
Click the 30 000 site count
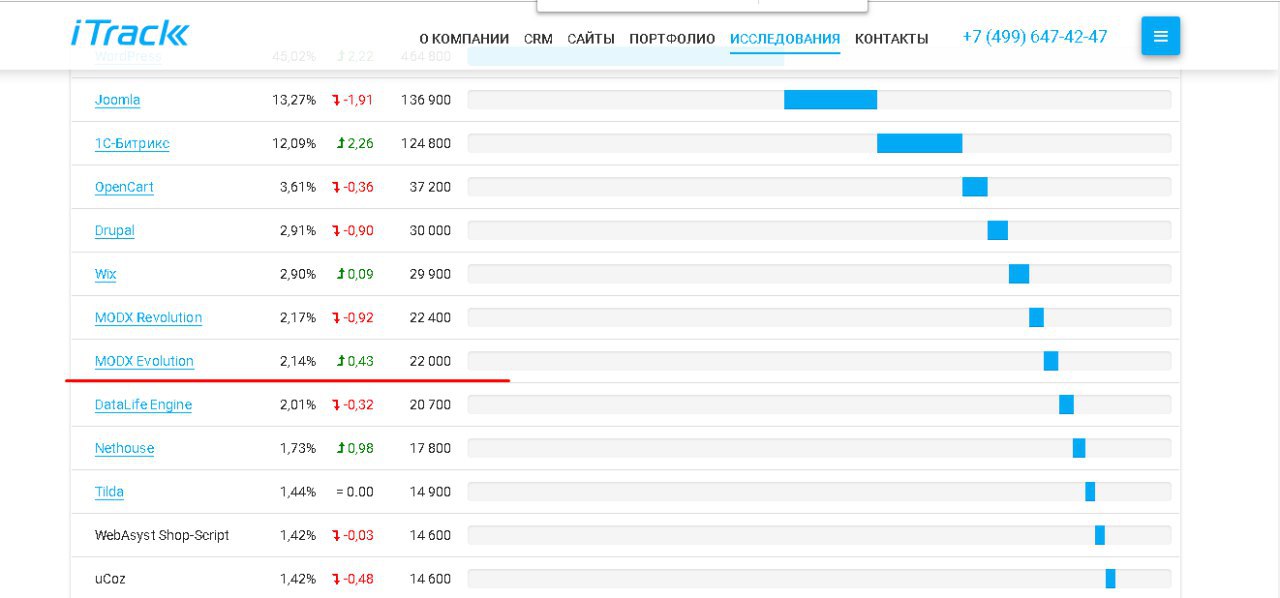pos(430,230)
